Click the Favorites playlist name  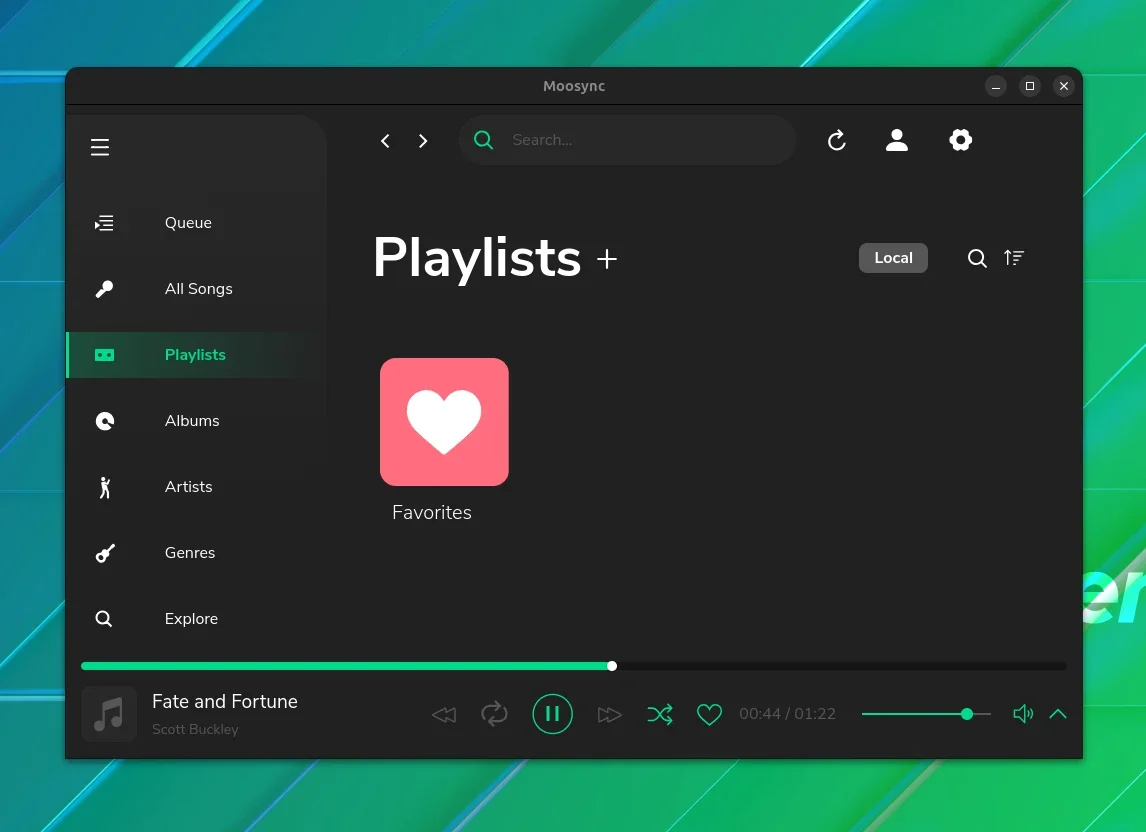432,513
